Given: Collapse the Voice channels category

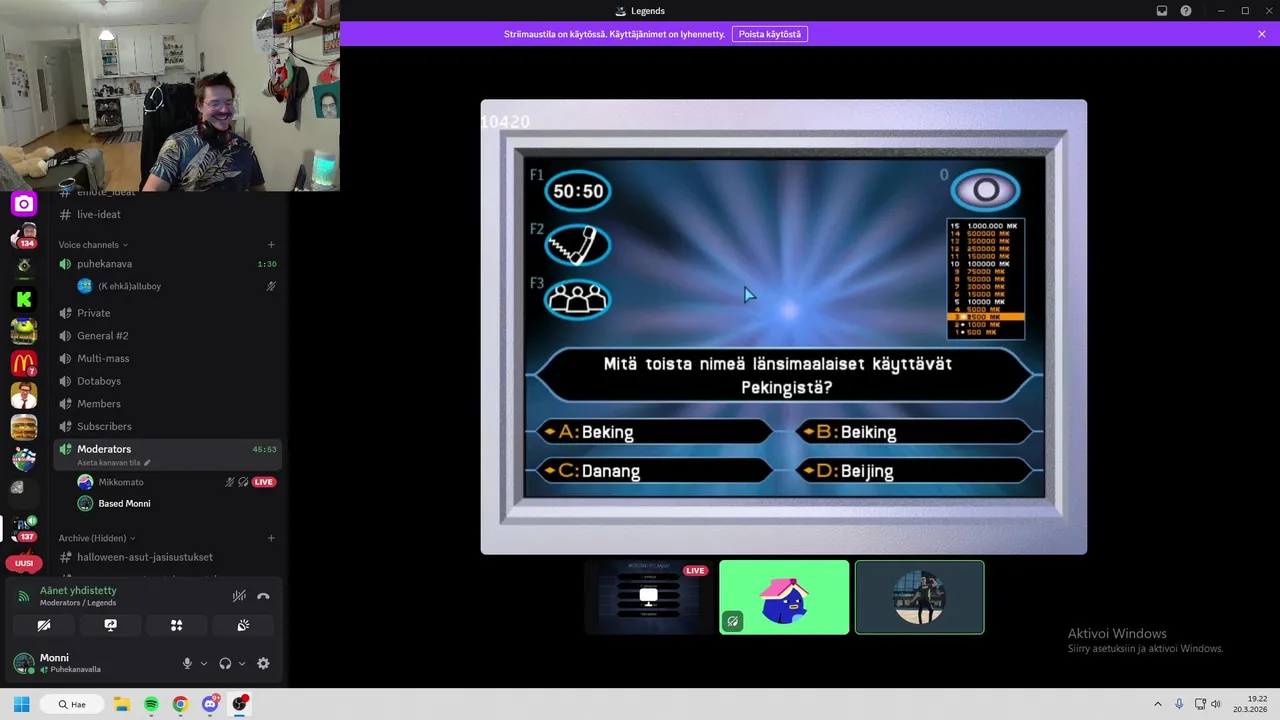Looking at the screenshot, I should (x=93, y=245).
